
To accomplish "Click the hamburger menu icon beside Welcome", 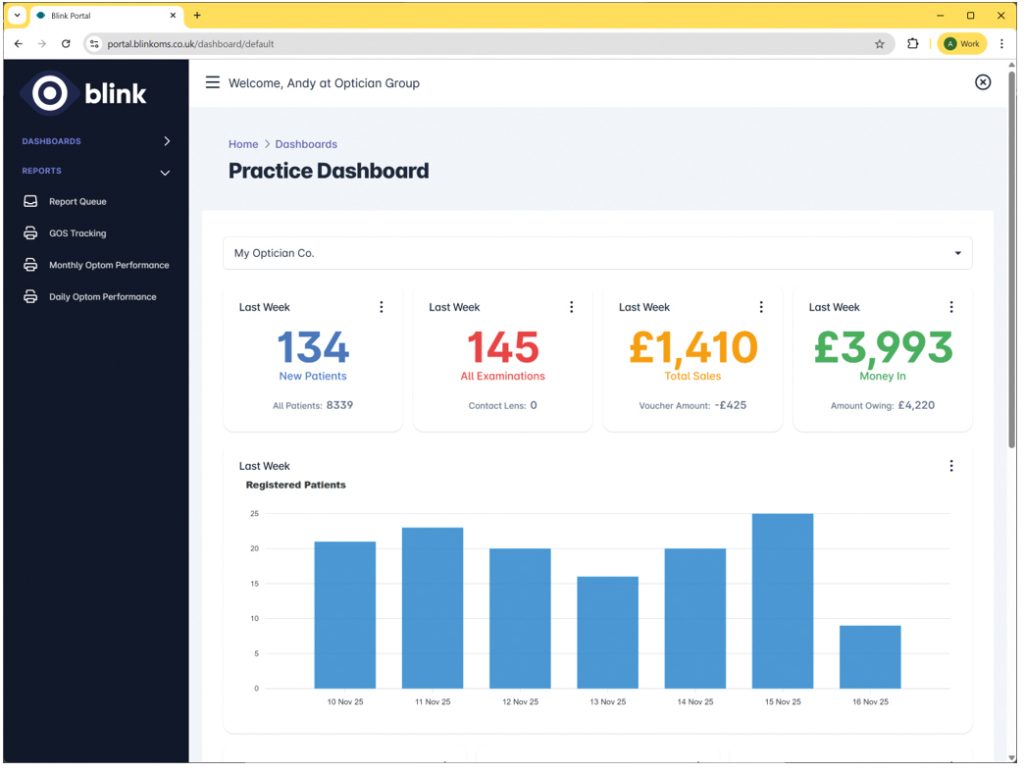I will [x=212, y=83].
